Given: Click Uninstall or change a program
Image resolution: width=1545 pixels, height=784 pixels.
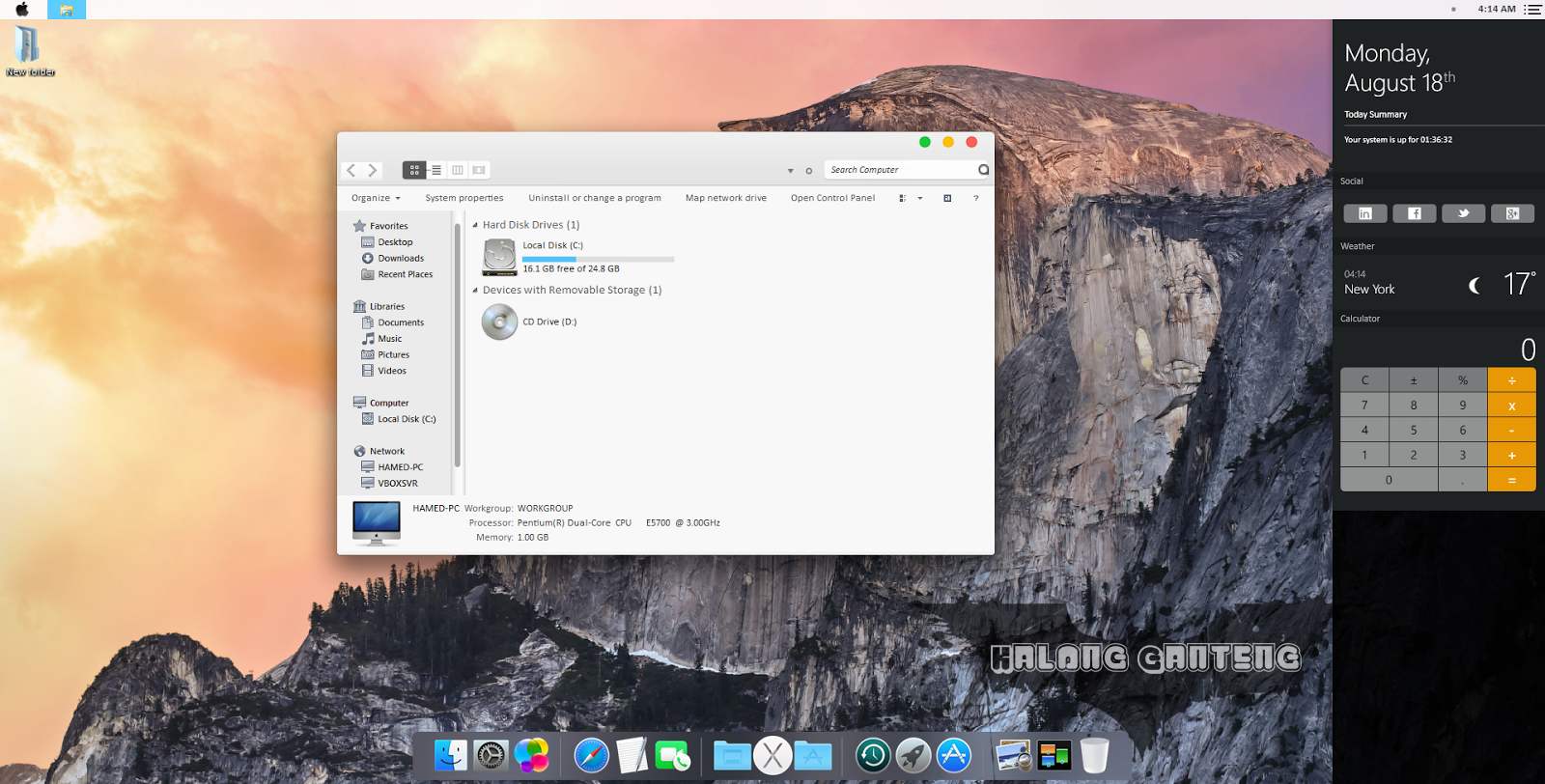Looking at the screenshot, I should [x=595, y=198].
